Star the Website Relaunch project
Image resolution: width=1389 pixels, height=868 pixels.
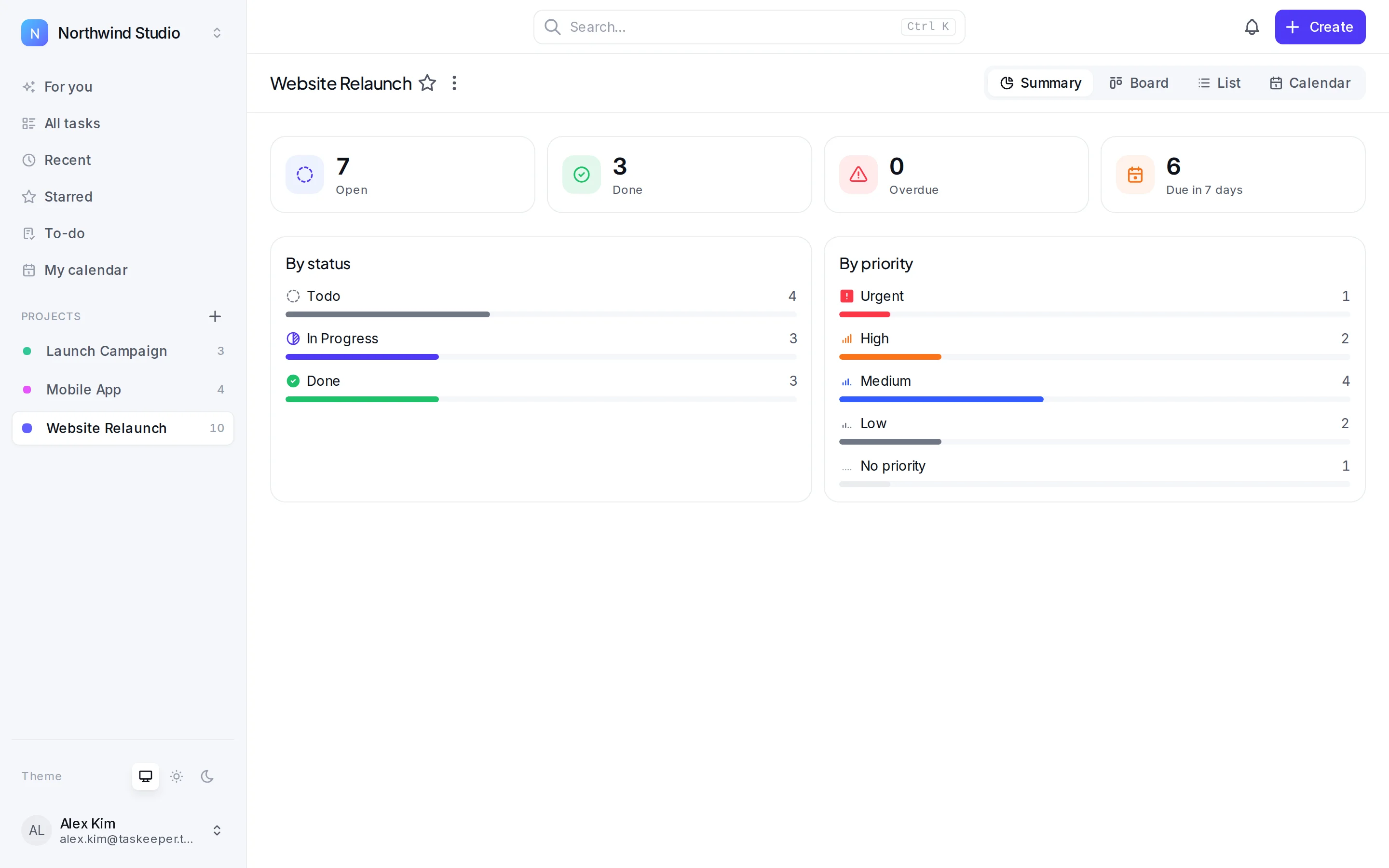tap(427, 83)
